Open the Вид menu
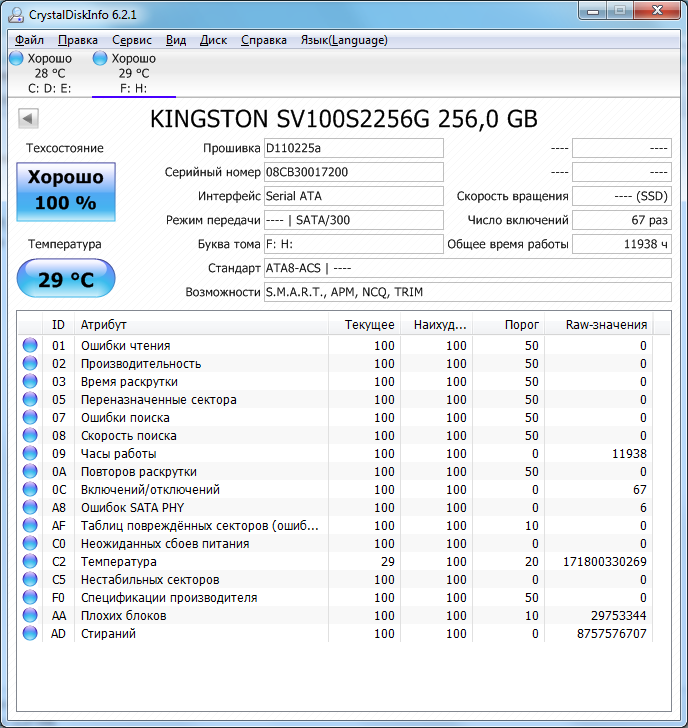The height and width of the screenshot is (728, 688). point(176,40)
